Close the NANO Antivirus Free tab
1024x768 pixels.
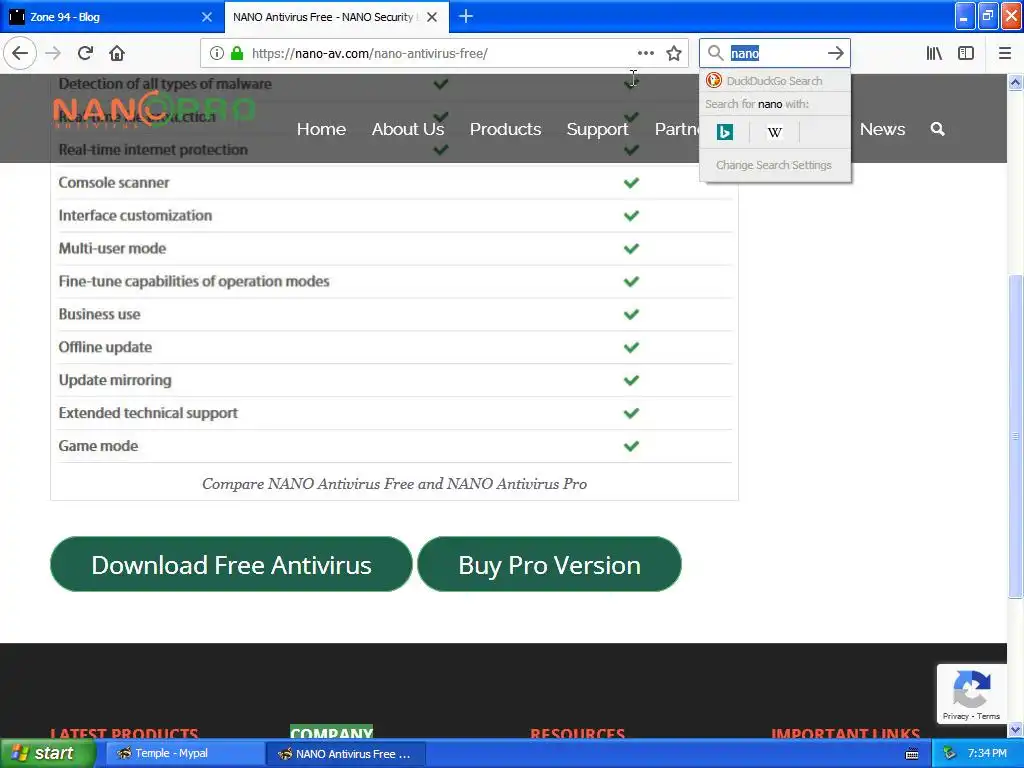pos(432,17)
